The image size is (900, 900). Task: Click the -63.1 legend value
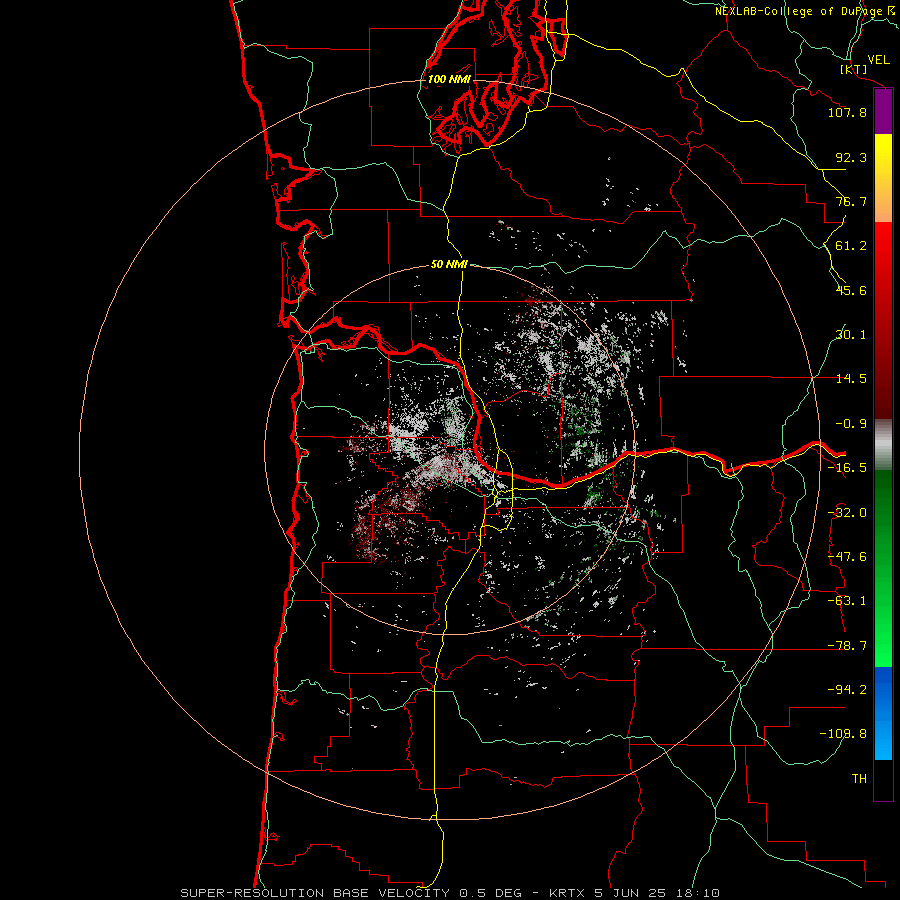point(847,601)
